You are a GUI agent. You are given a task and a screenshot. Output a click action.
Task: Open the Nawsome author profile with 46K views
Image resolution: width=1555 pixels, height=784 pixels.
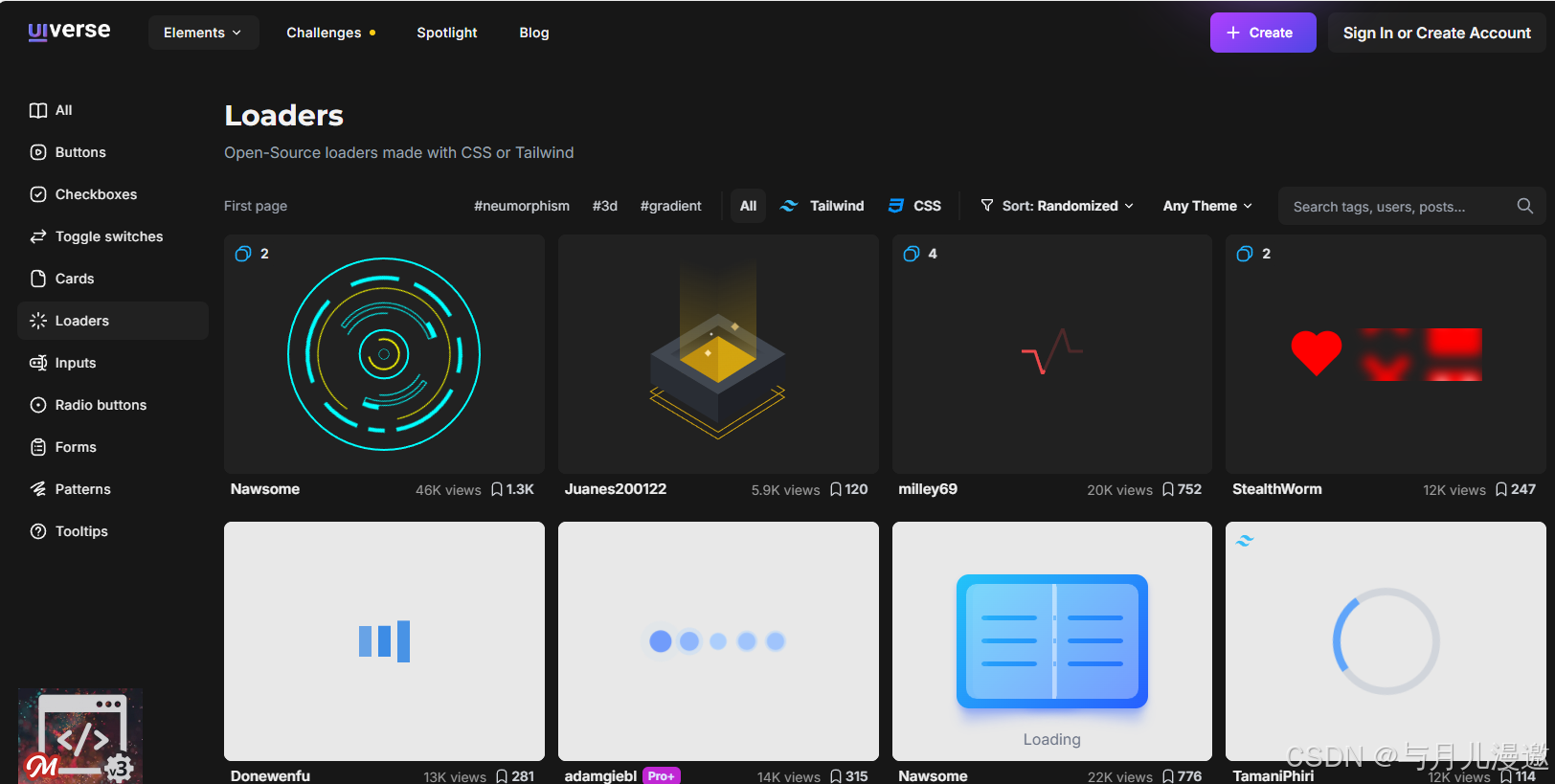point(265,489)
